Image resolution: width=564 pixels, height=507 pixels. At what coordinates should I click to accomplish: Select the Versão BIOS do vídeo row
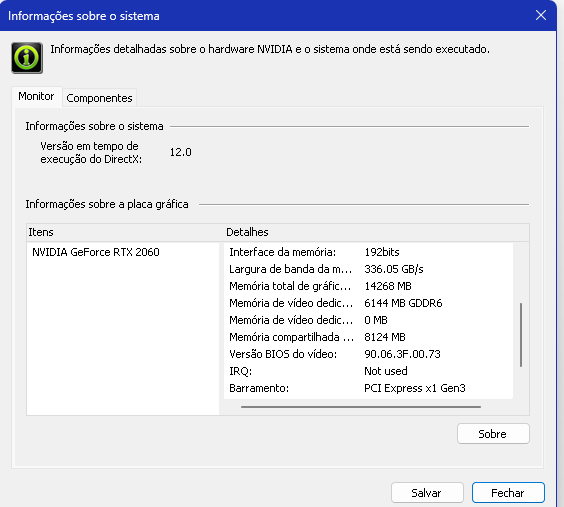pyautogui.click(x=368, y=354)
